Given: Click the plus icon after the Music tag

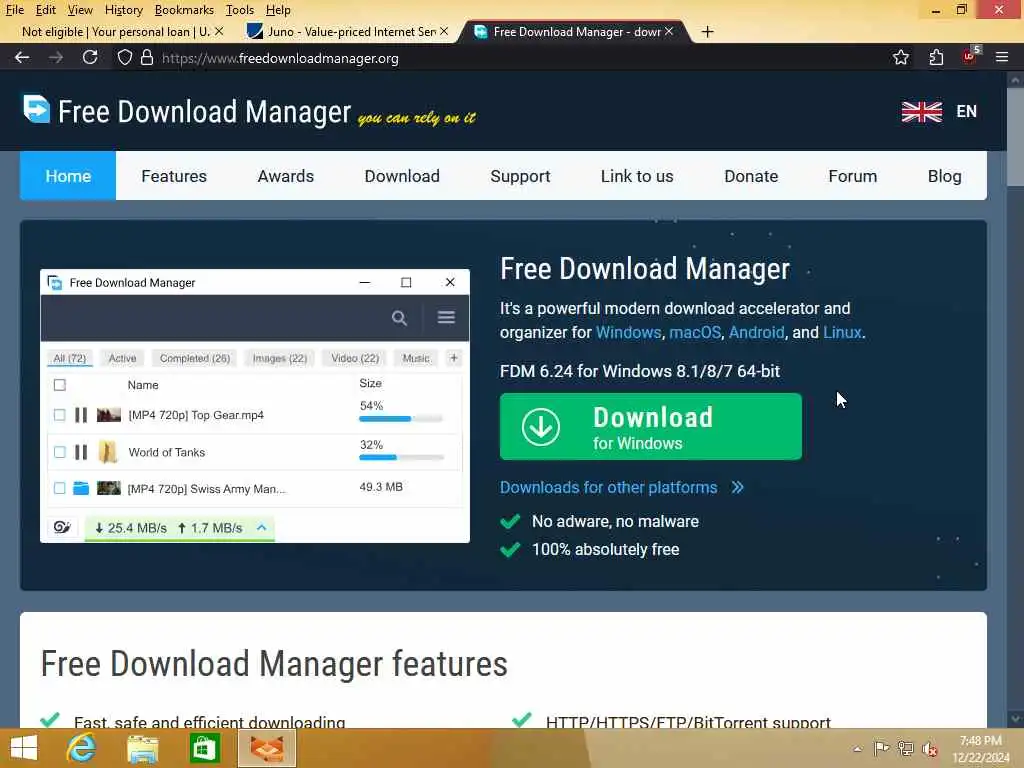Looking at the screenshot, I should pos(454,358).
